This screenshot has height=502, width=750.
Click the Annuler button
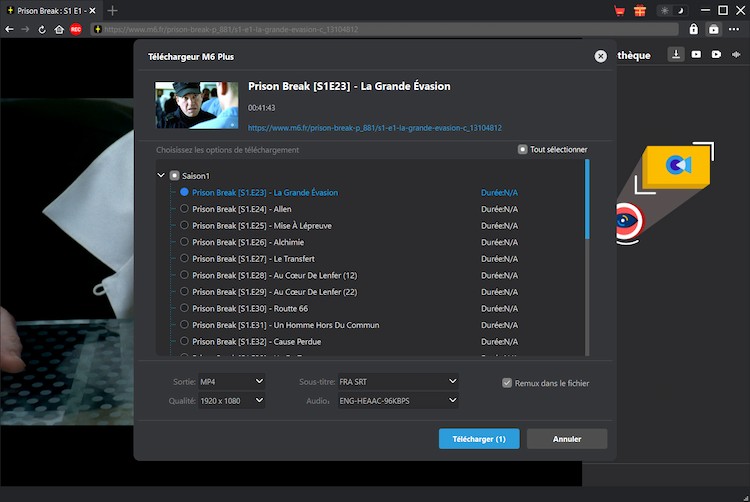(x=567, y=439)
